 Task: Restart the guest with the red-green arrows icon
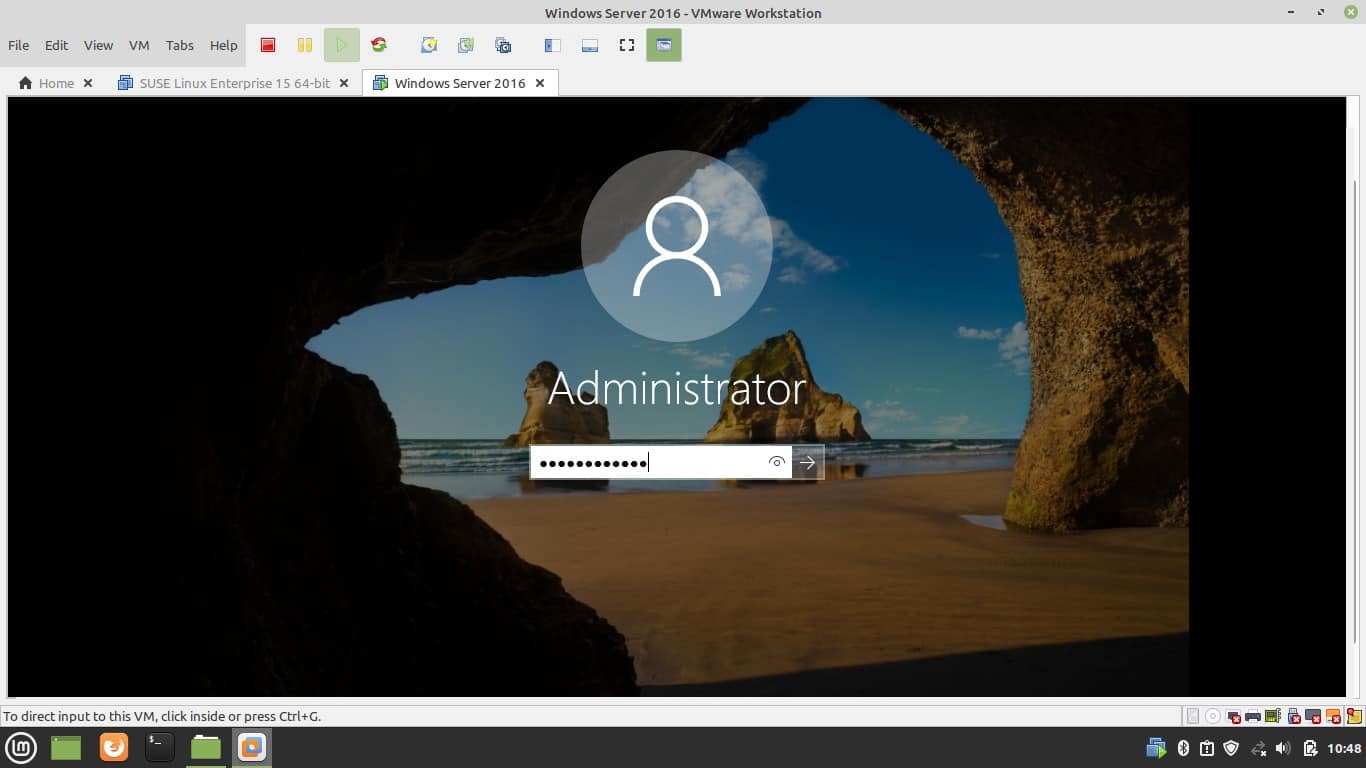click(378, 45)
